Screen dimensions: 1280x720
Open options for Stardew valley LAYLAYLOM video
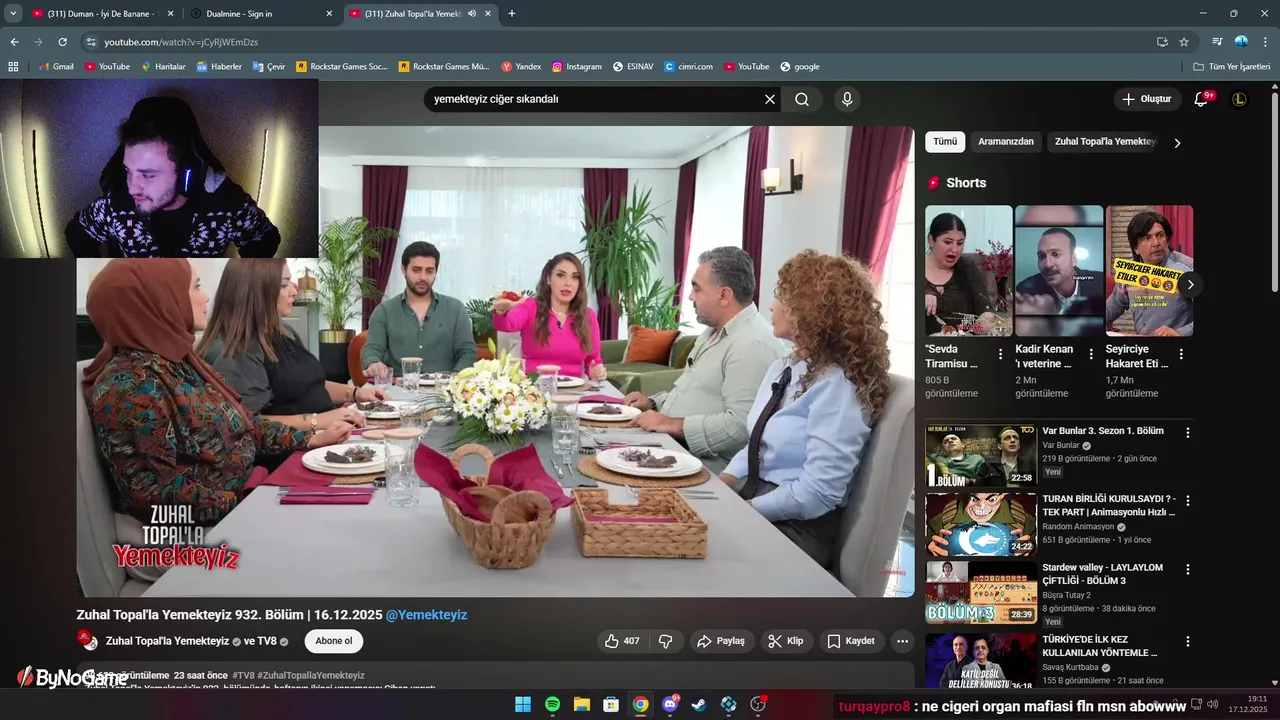point(1188,569)
